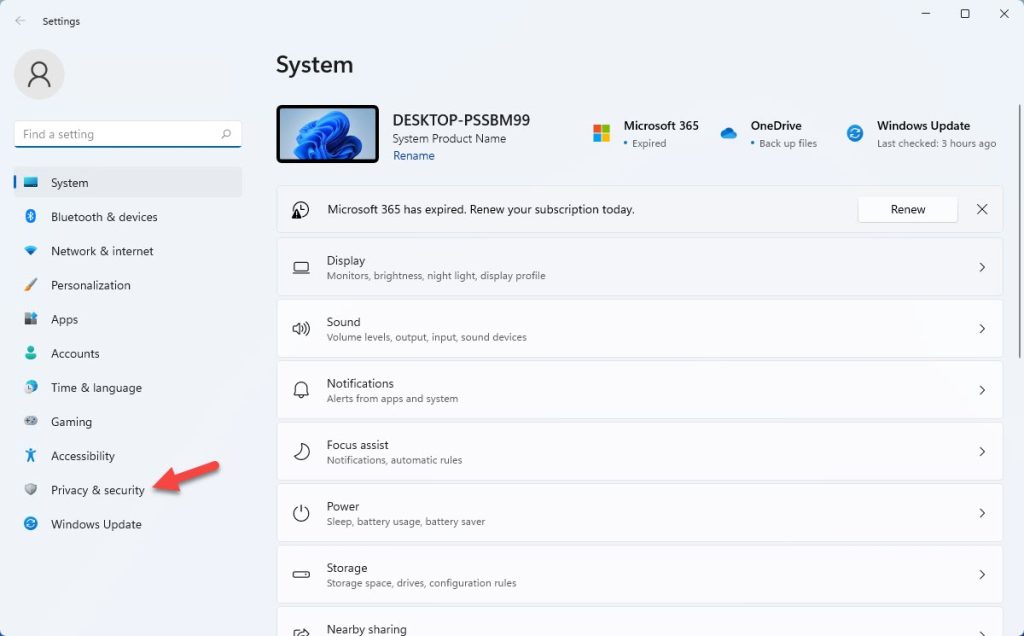Click the Privacy & security shield icon
The width and height of the screenshot is (1024, 636).
point(31,489)
